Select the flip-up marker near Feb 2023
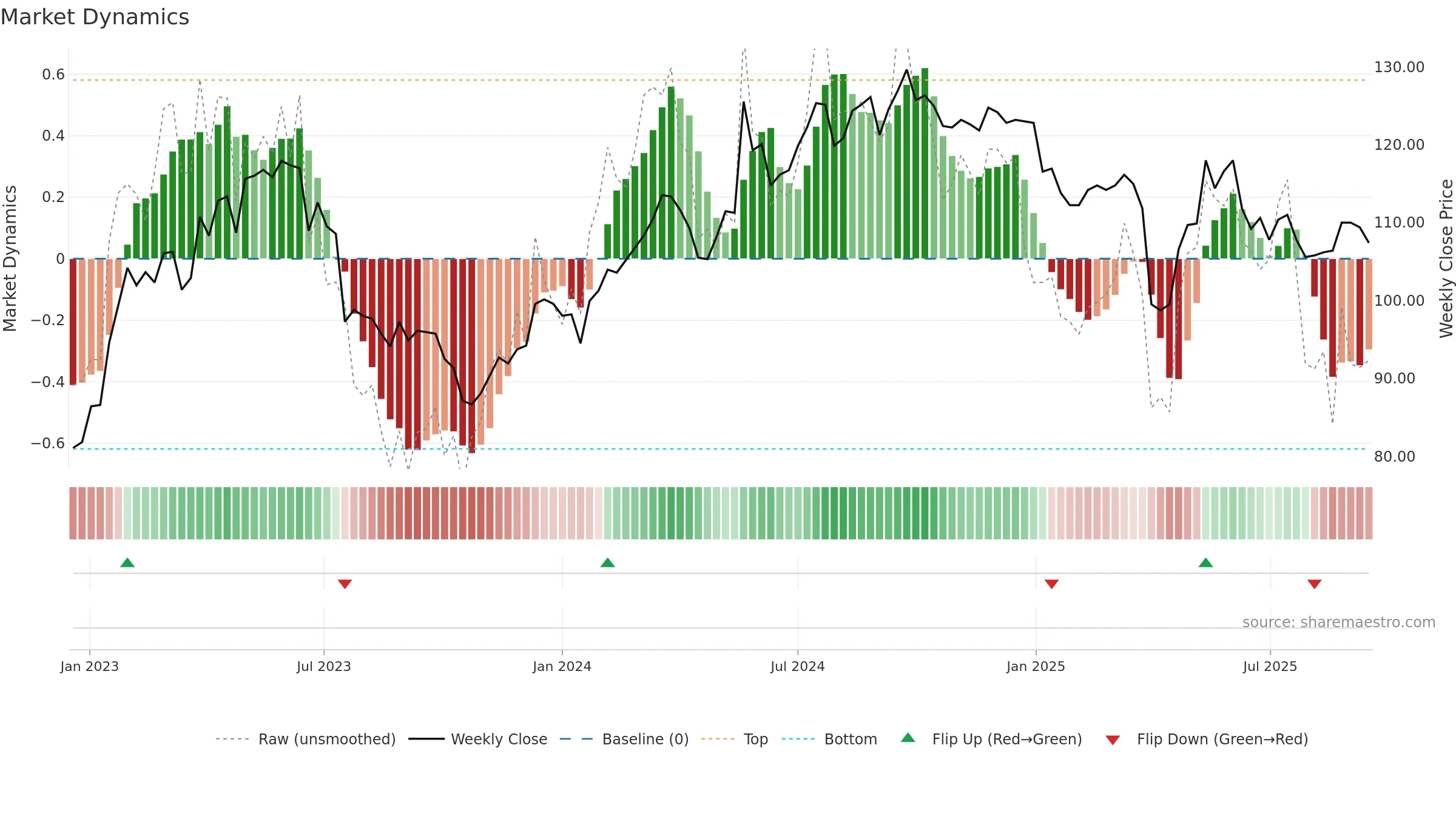 [x=127, y=562]
